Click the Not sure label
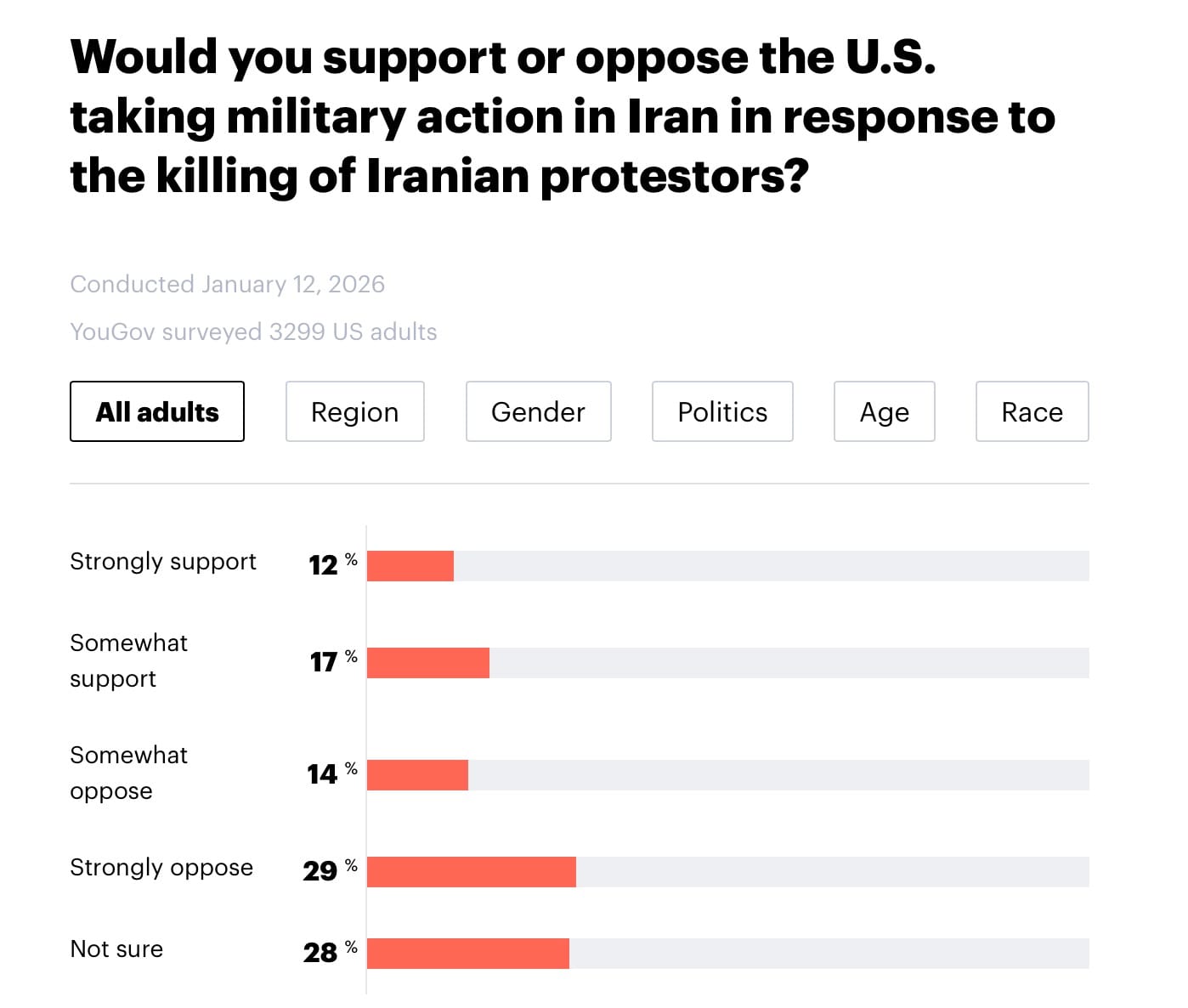 point(116,949)
